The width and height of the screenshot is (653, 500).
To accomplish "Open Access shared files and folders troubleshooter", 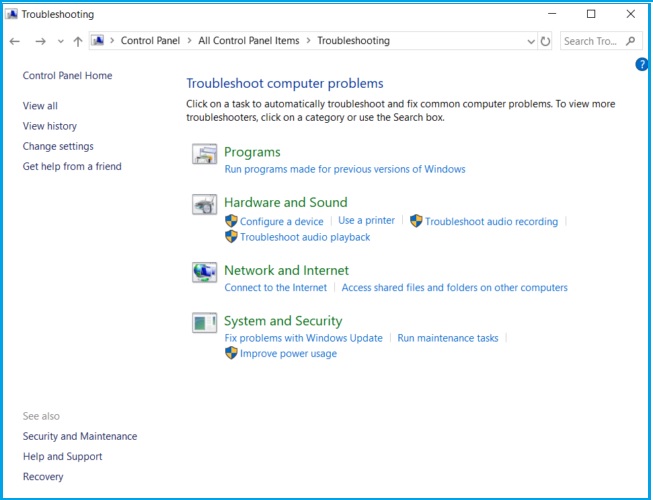I will [x=455, y=287].
